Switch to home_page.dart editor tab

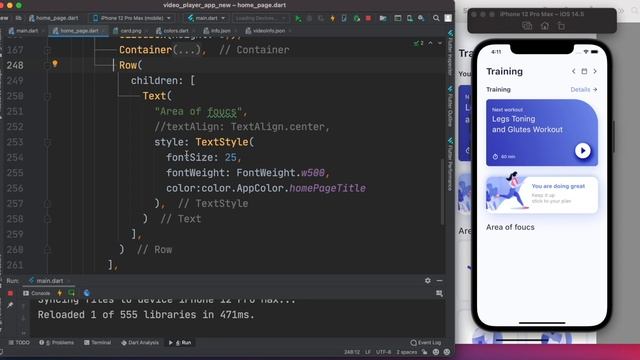click(79, 31)
